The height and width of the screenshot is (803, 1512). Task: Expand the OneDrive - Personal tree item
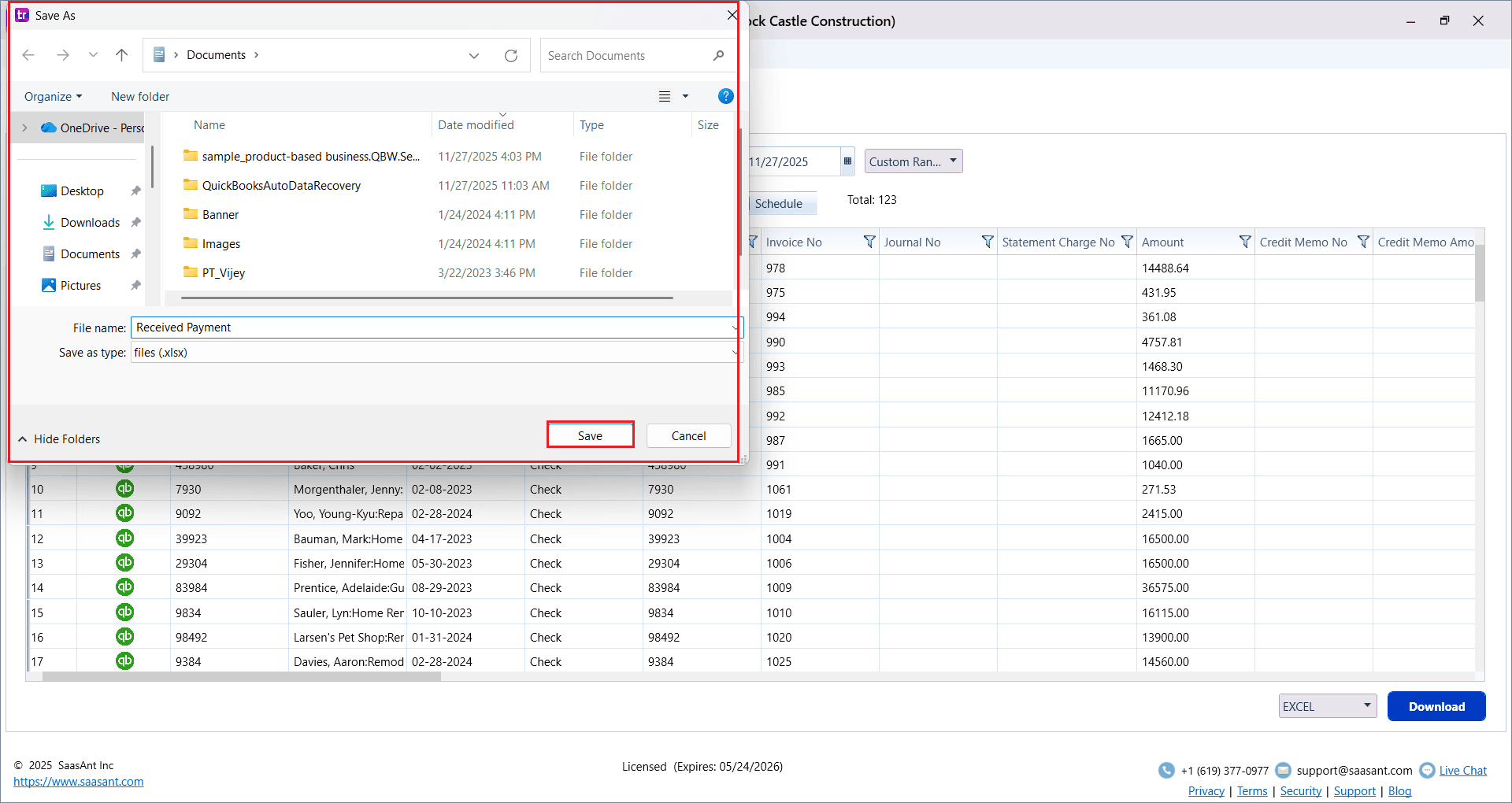[x=25, y=128]
